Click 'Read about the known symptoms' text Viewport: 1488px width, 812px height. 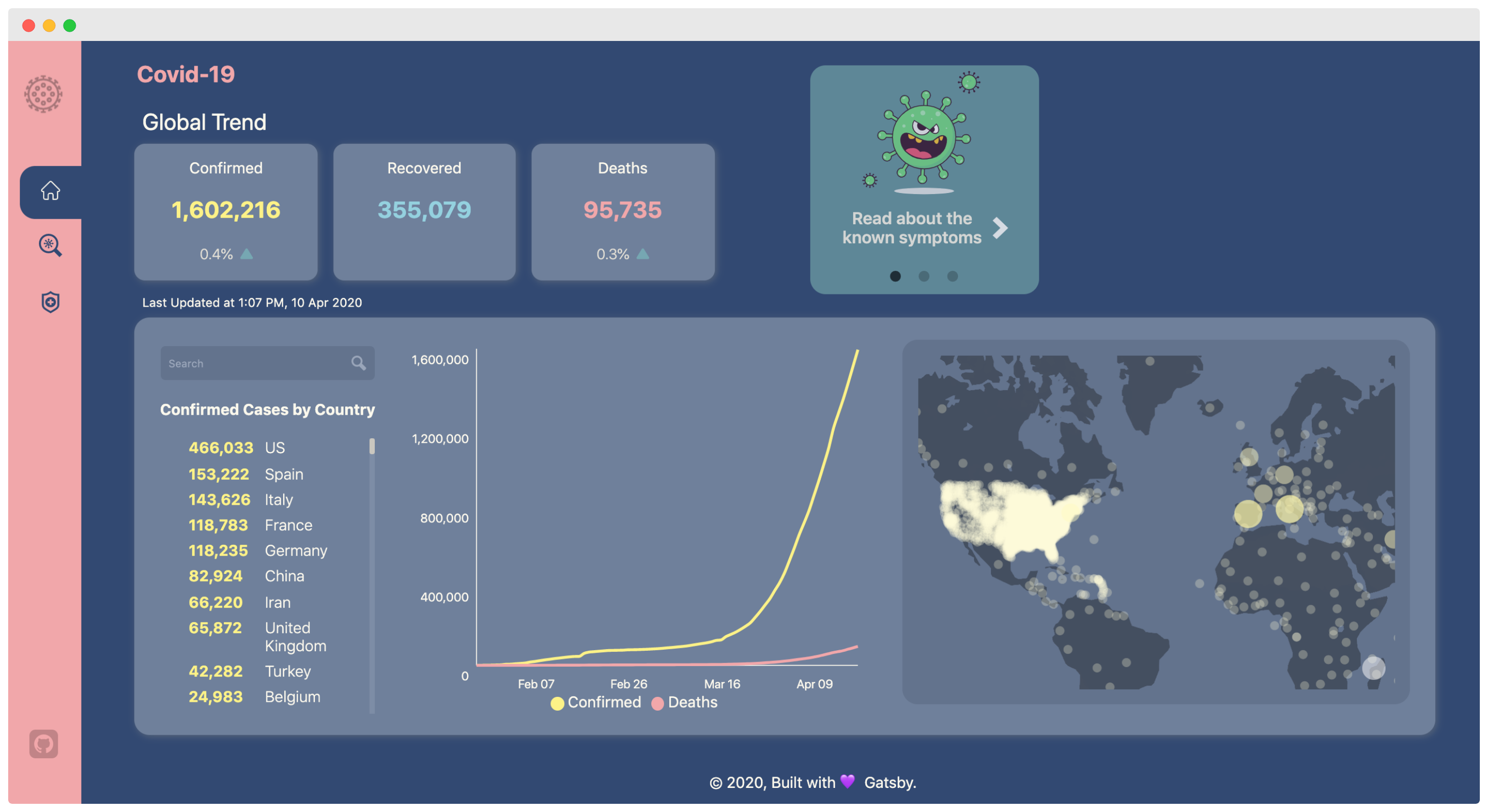coord(912,228)
